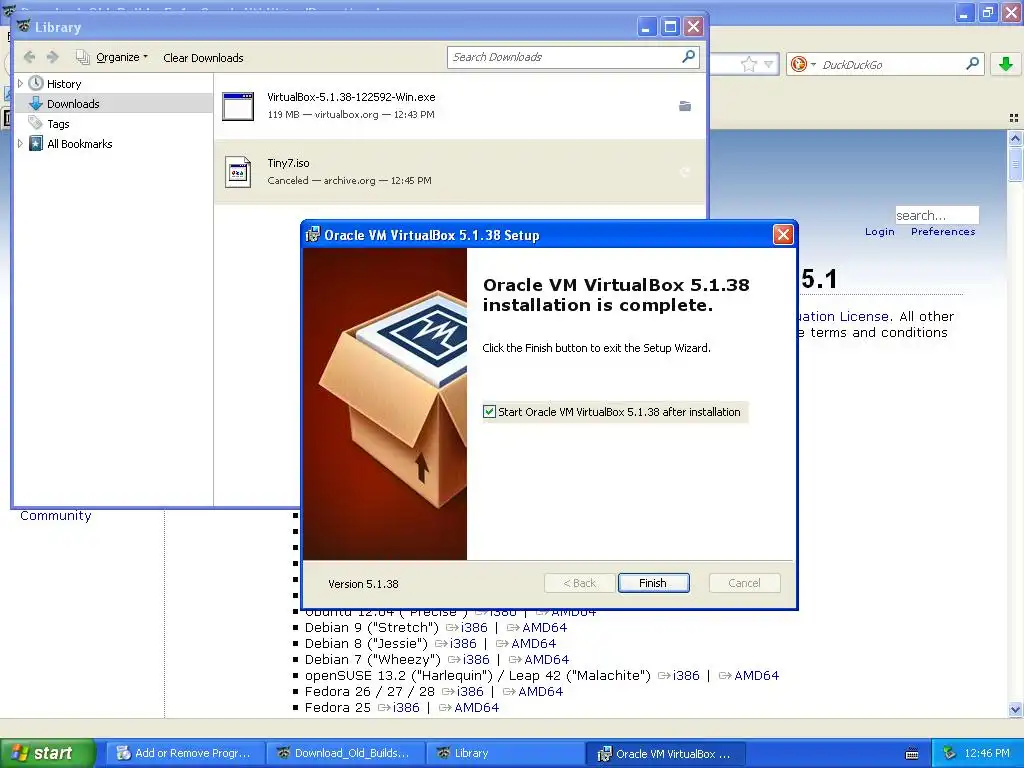The image size is (1024, 768).
Task: Click the browser scrollbar up arrow
Action: [1015, 138]
